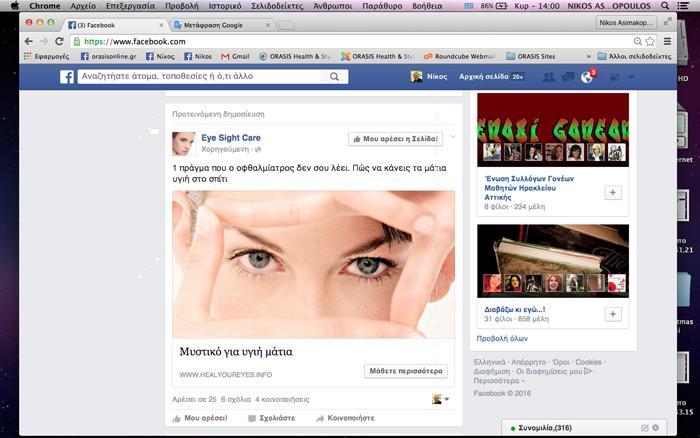Viewport: 700px width, 438px height.
Task: Expand post-as identity dropdown
Action: pos(440,399)
